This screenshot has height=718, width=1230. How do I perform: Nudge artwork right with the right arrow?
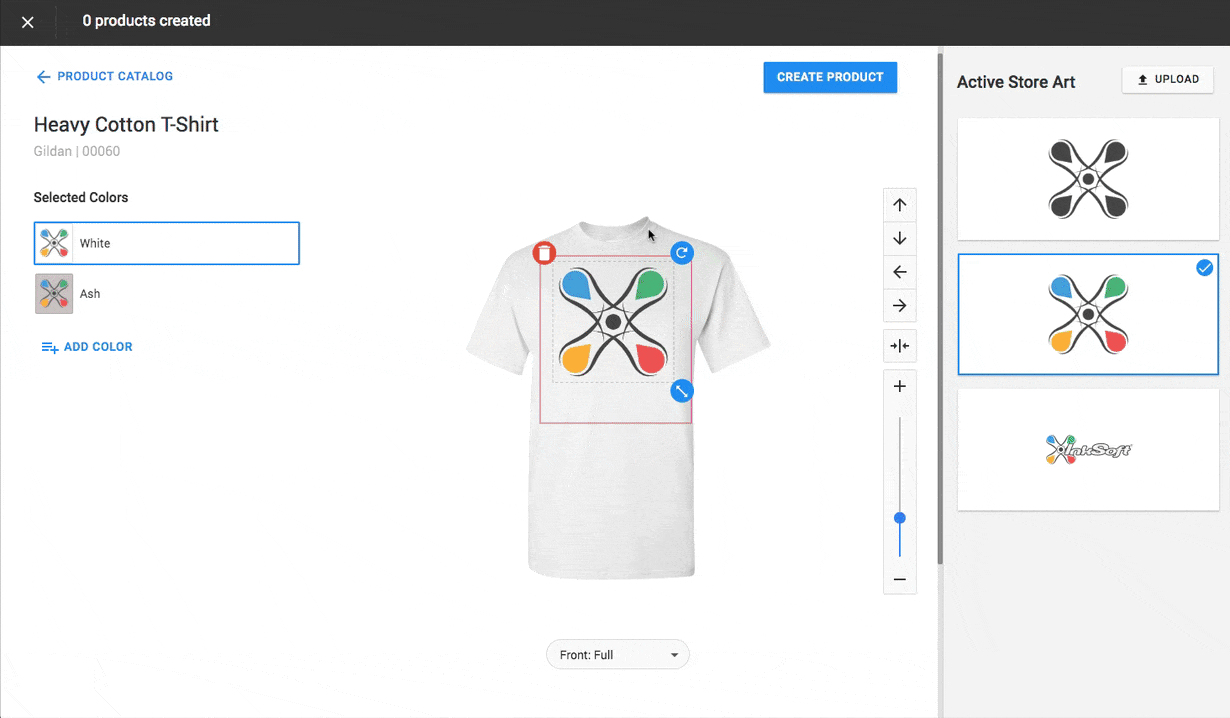pyautogui.click(x=900, y=306)
